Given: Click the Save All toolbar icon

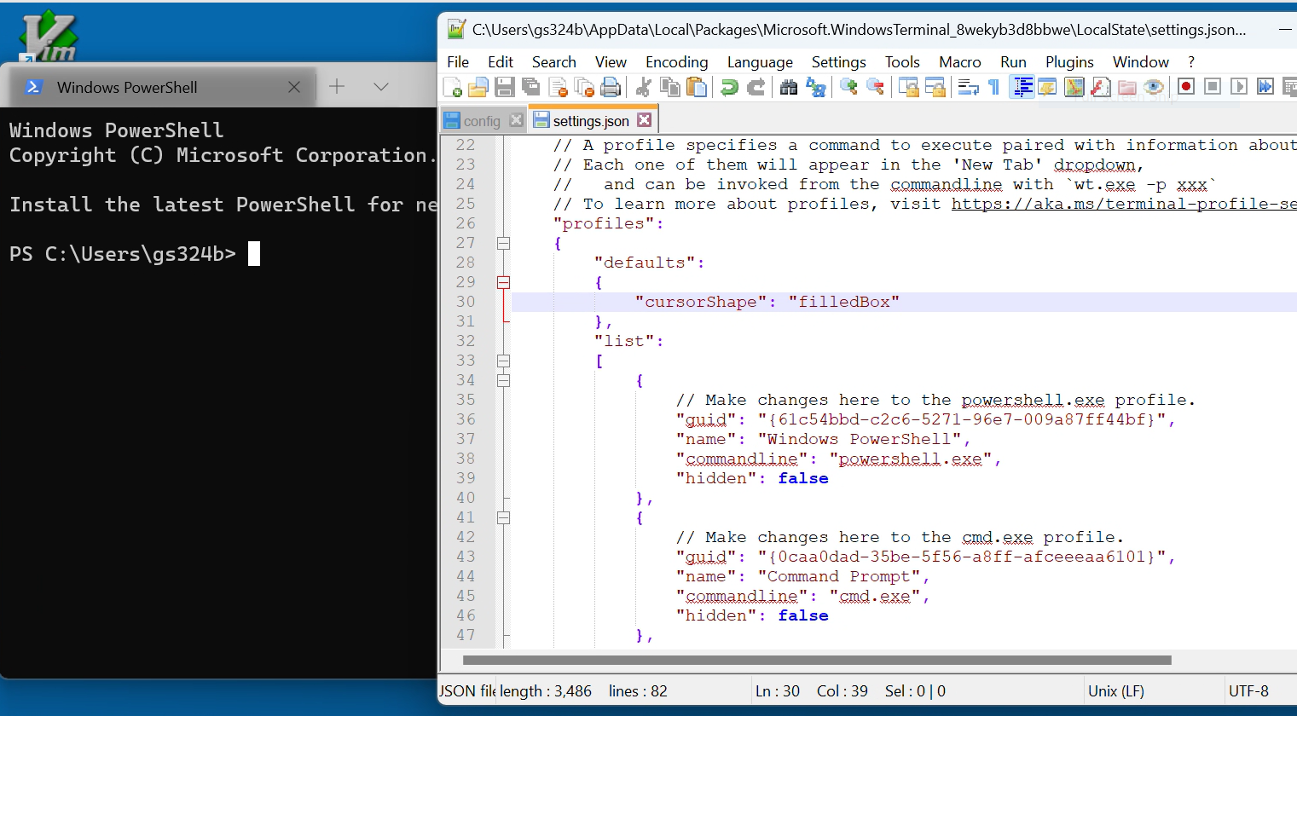Looking at the screenshot, I should (531, 87).
